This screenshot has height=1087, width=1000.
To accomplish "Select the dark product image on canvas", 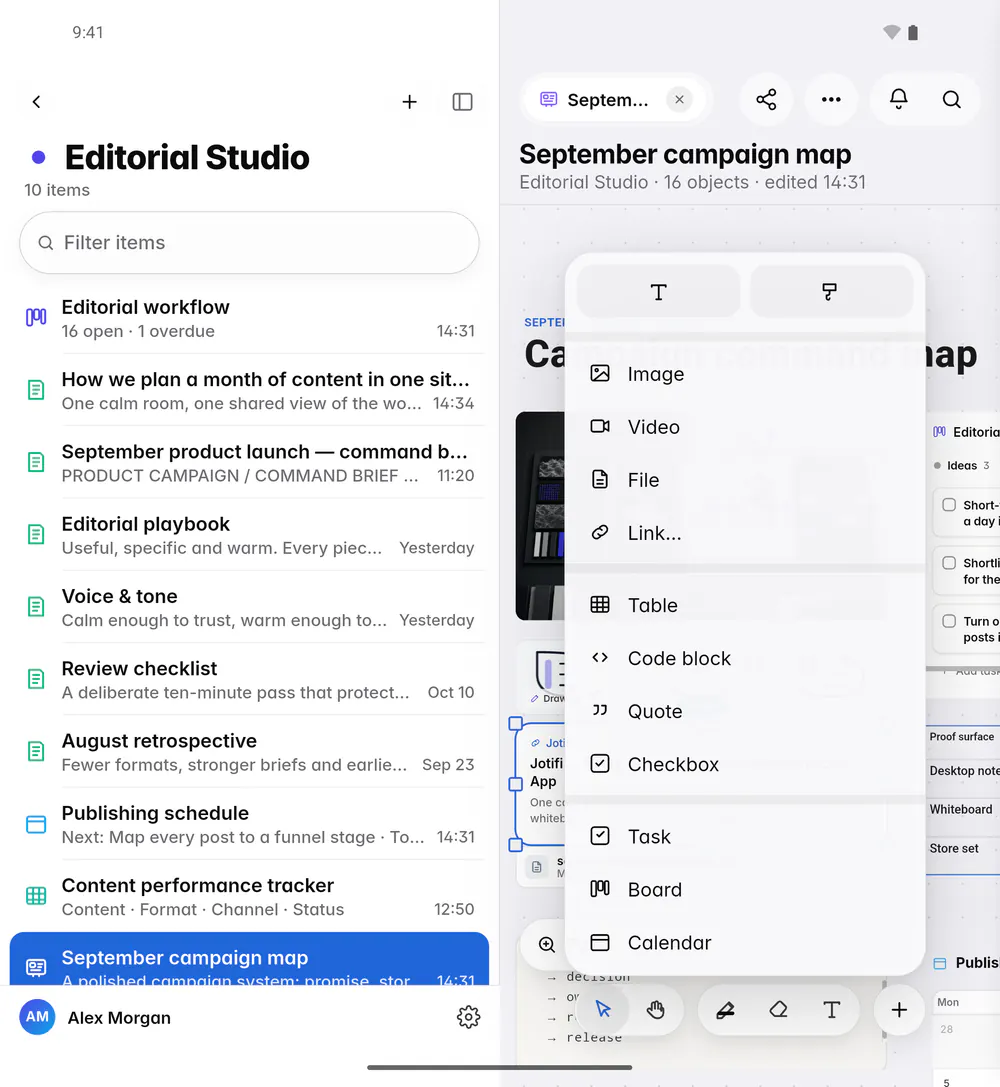I will [541, 516].
